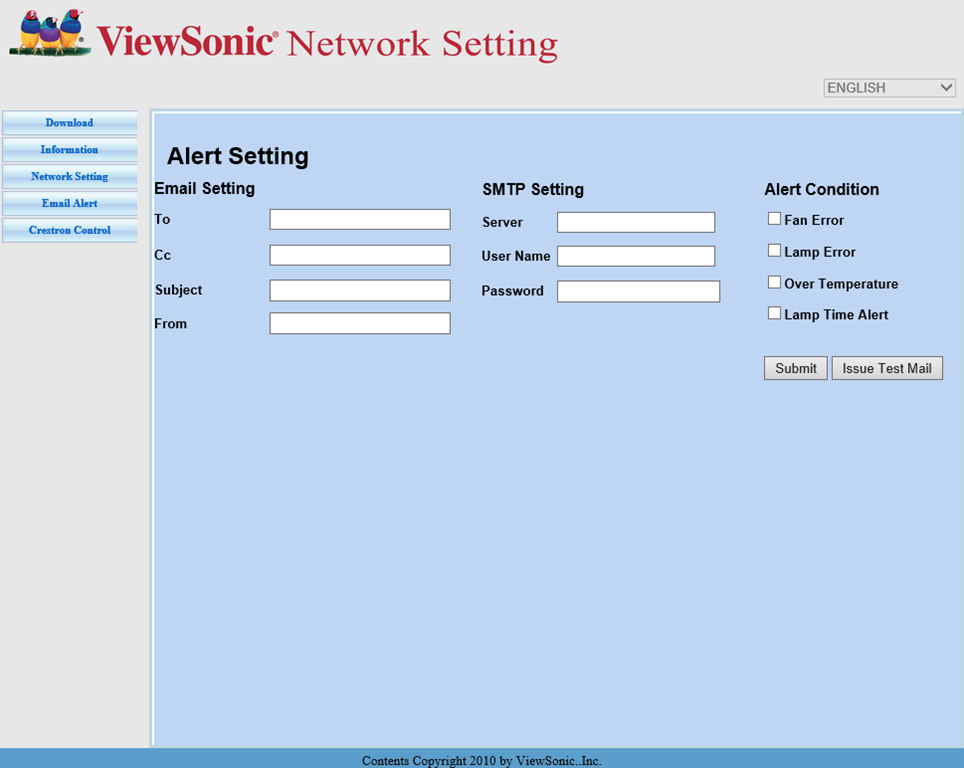Tick the Lamp Error checkbox
Image resolution: width=964 pixels, height=768 pixels.
pyautogui.click(x=774, y=250)
